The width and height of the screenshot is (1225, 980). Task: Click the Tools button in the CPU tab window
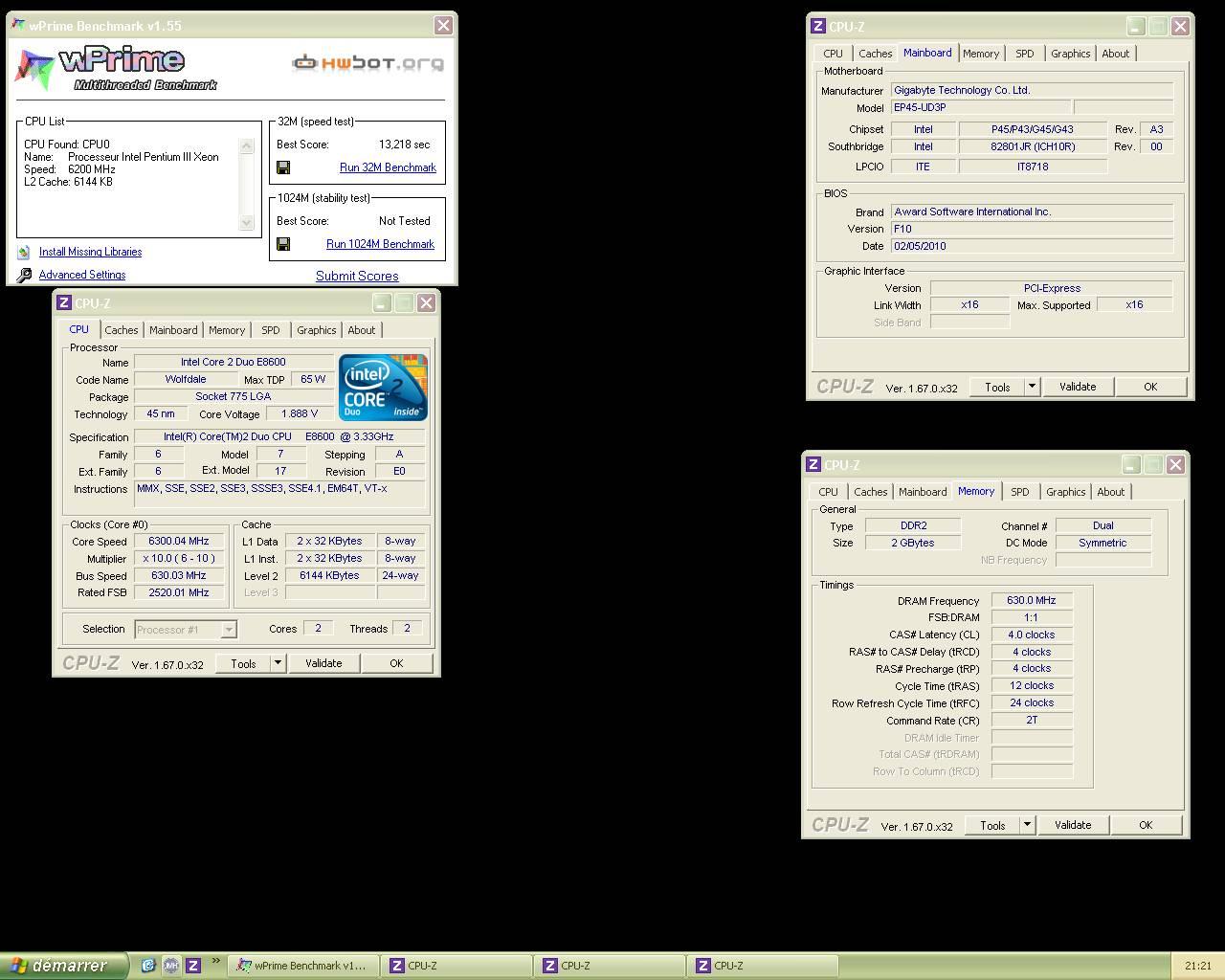pyautogui.click(x=243, y=663)
